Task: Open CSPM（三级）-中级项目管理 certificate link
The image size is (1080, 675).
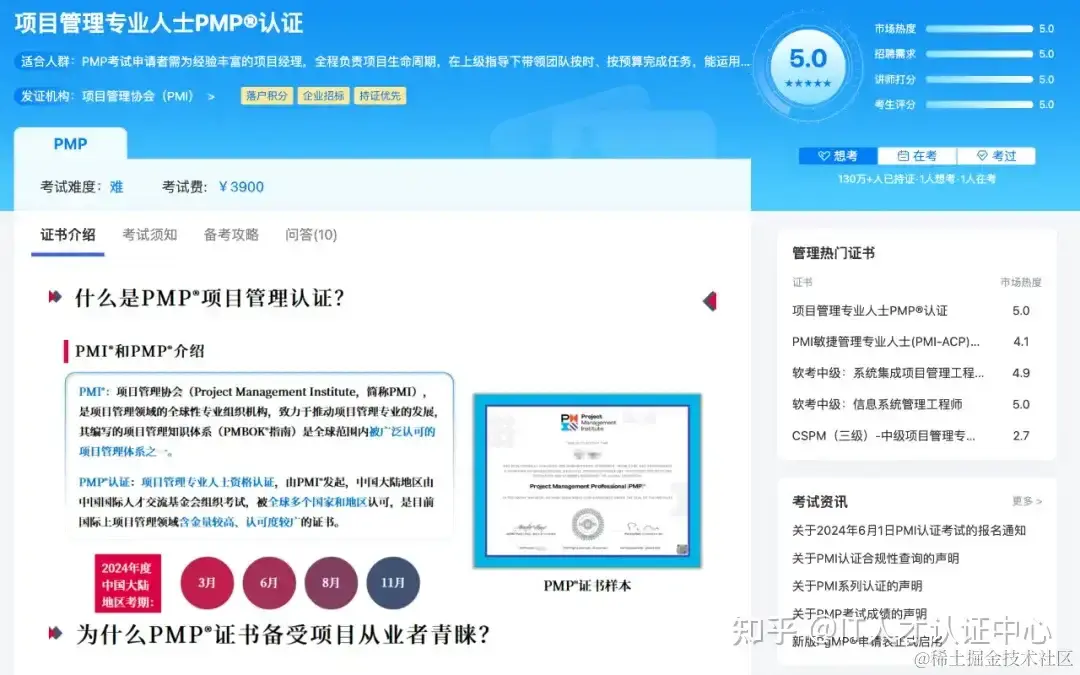Action: (x=884, y=436)
